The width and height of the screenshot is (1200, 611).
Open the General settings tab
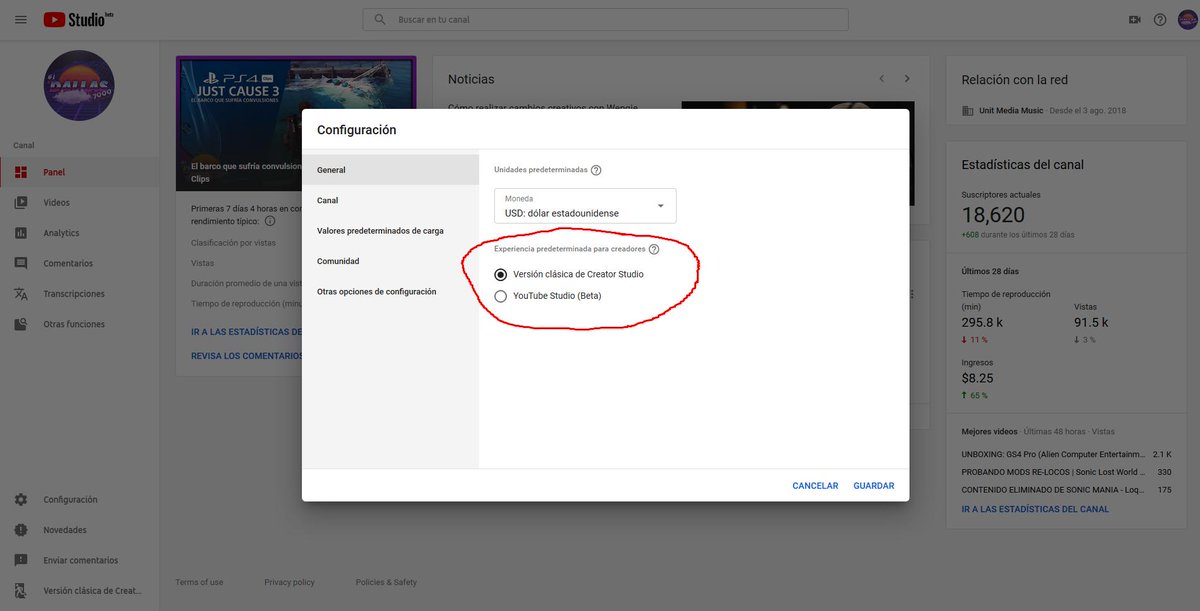click(x=390, y=170)
